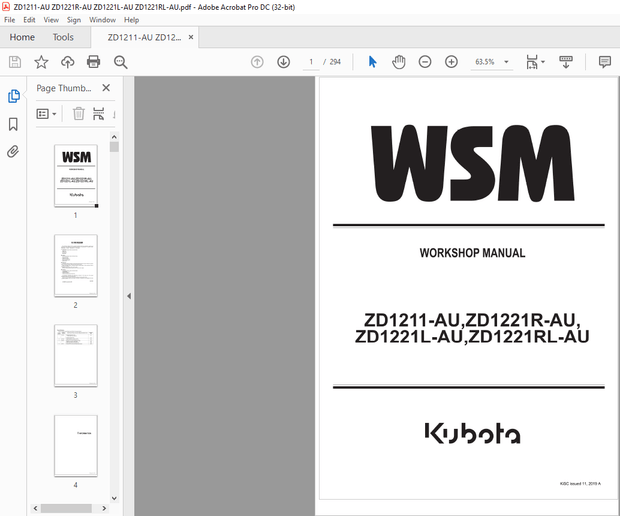Image resolution: width=620 pixels, height=516 pixels.
Task: Select page 3 thumbnail
Action: [75, 356]
